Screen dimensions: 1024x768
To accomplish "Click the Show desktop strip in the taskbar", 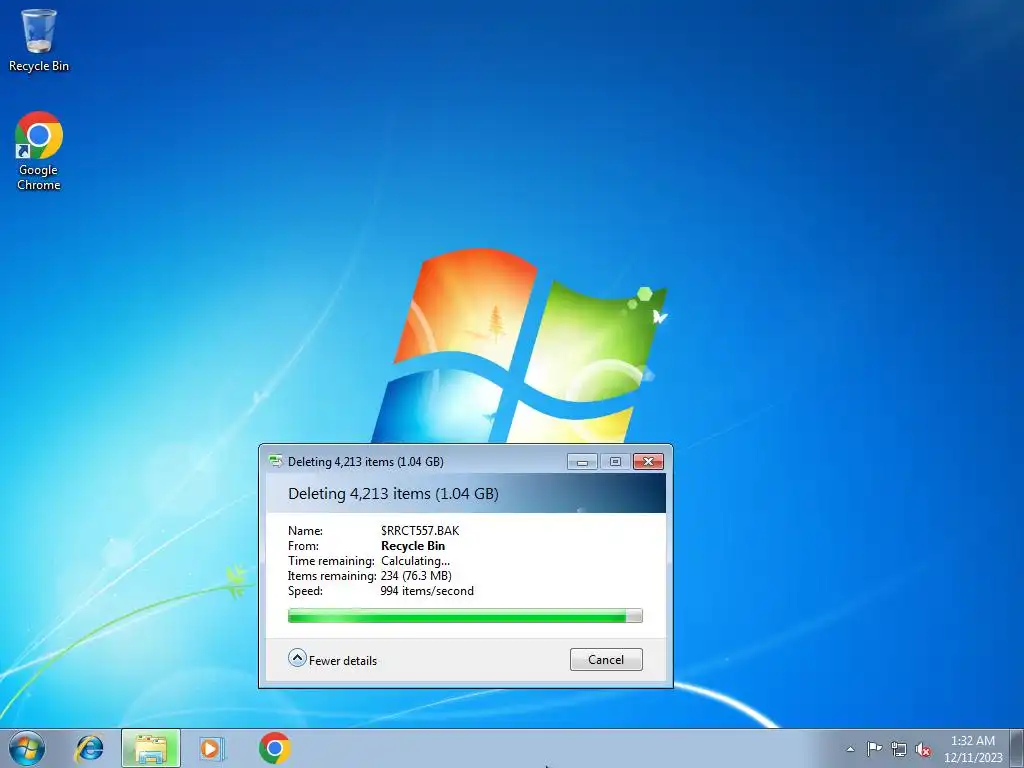I will click(x=1016, y=748).
